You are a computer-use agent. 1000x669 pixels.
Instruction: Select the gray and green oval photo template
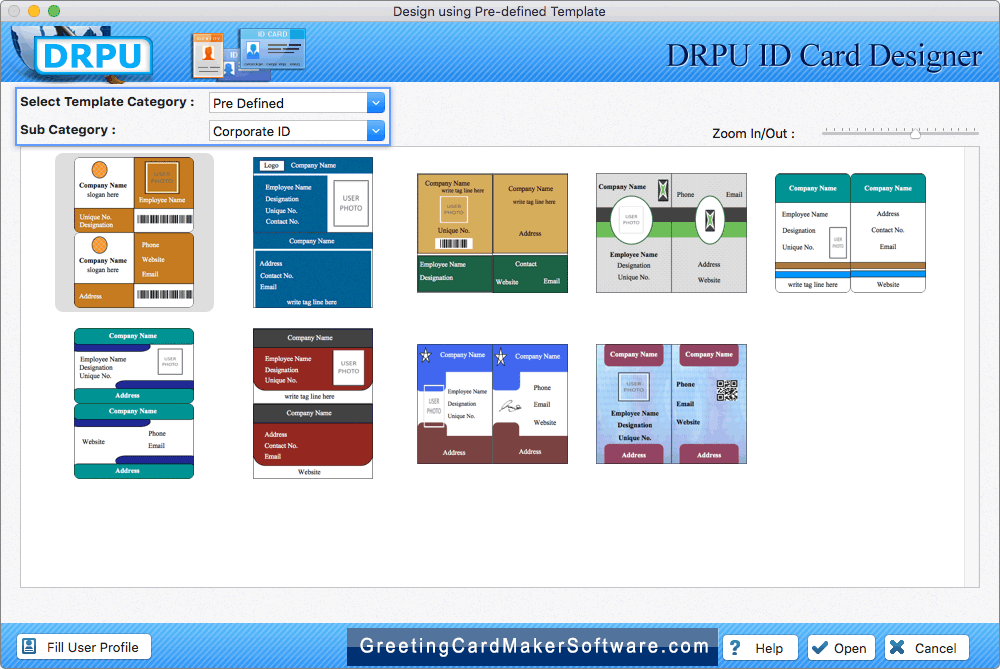pyautogui.click(x=671, y=233)
